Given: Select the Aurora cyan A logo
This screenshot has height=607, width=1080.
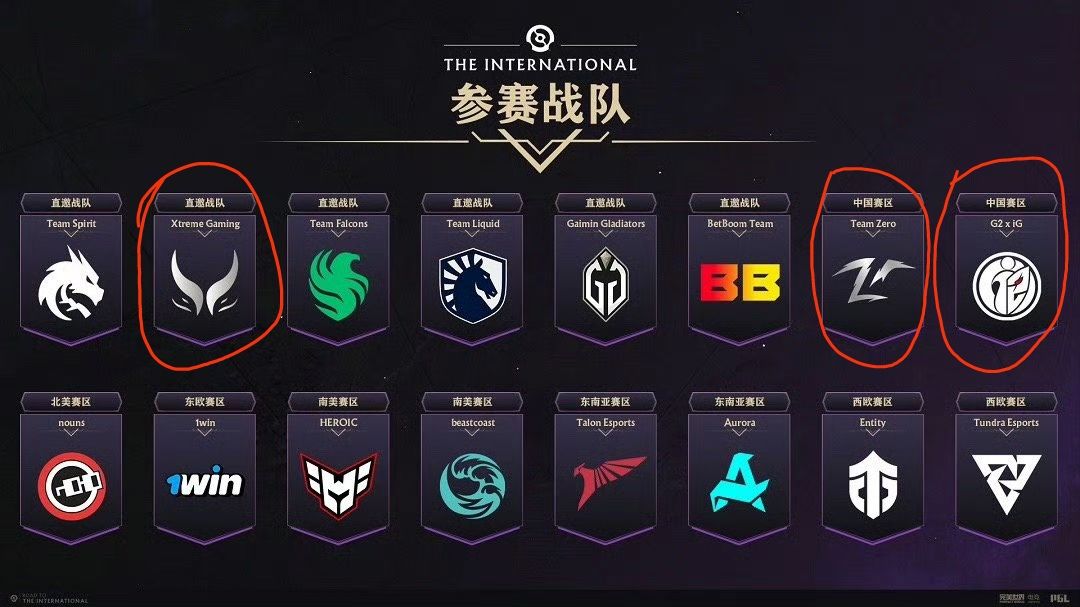Looking at the screenshot, I should click(x=739, y=482).
